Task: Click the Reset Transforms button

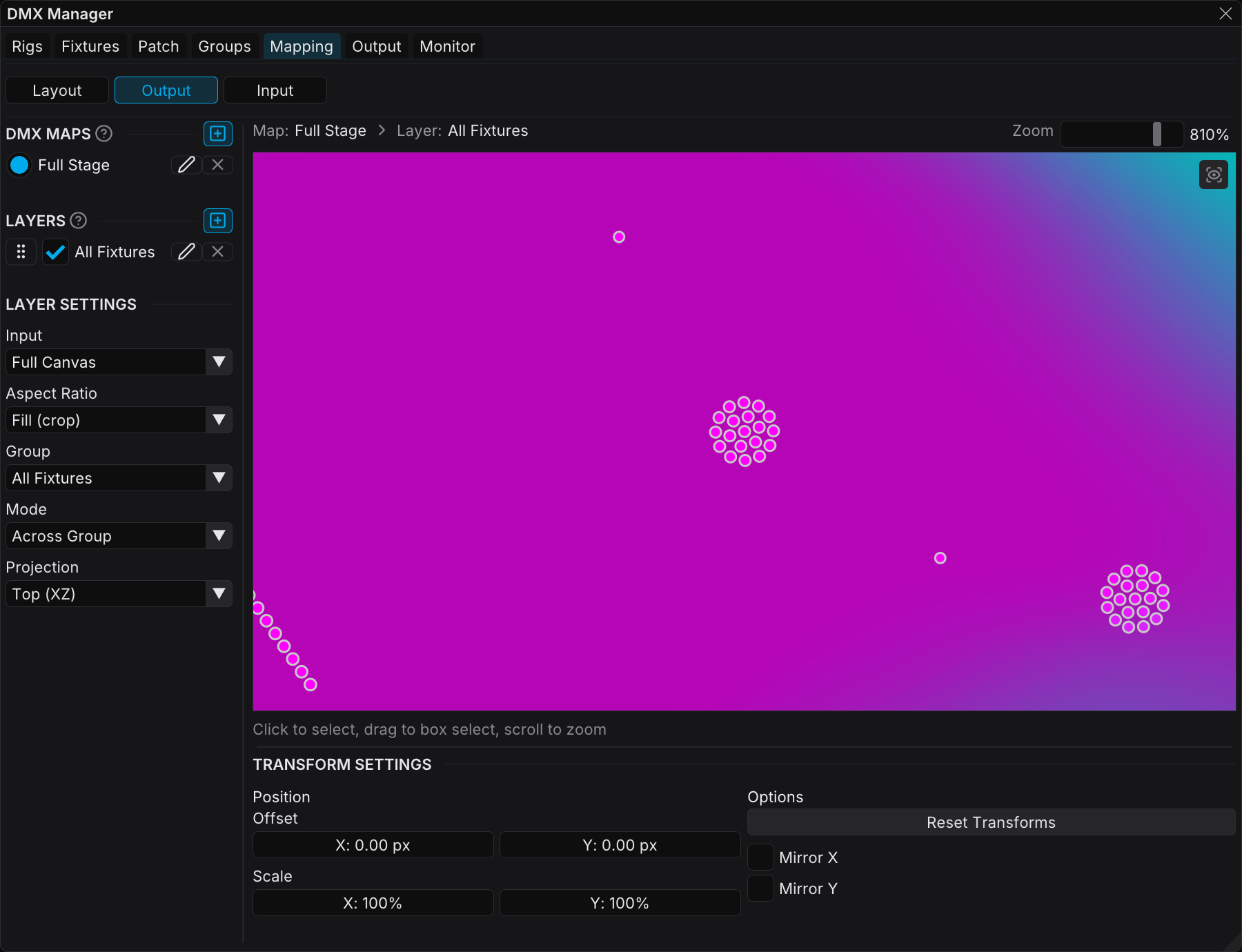Action: tap(991, 822)
